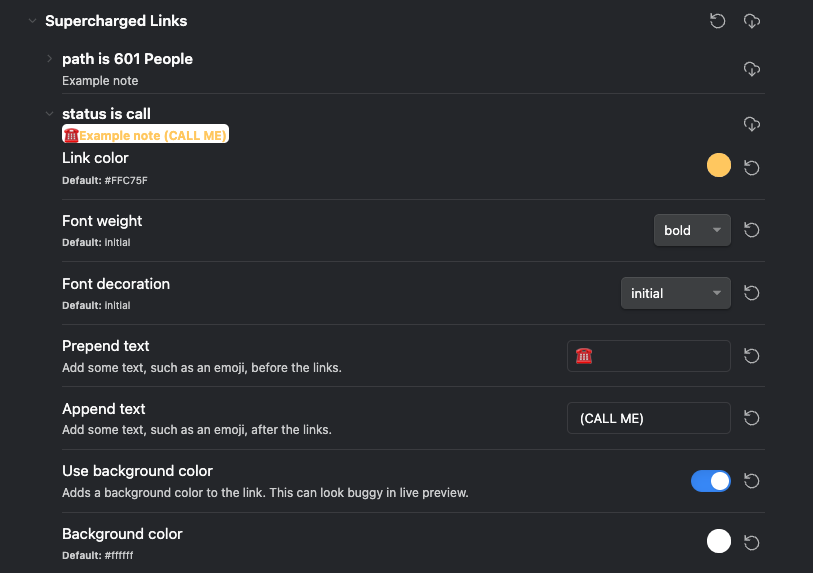Click the Append text input field
Image resolution: width=813 pixels, height=573 pixels.
[648, 418]
